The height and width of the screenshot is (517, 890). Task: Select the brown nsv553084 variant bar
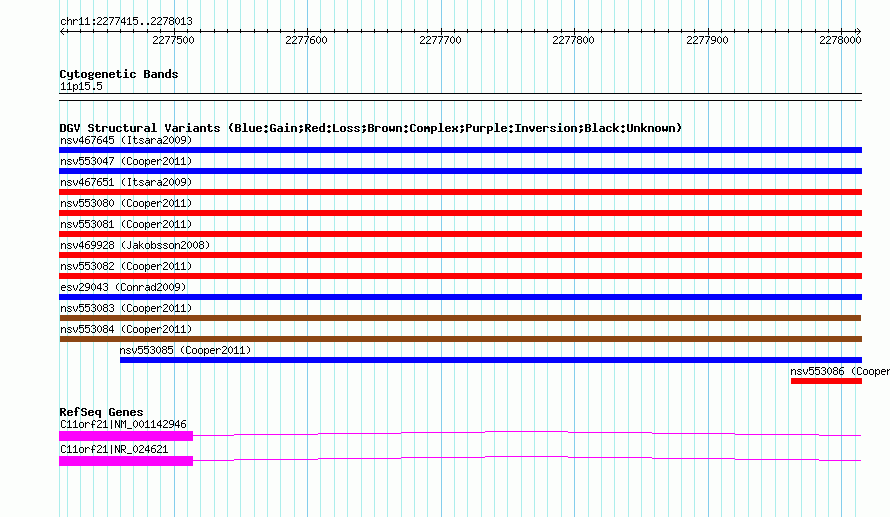coord(460,339)
